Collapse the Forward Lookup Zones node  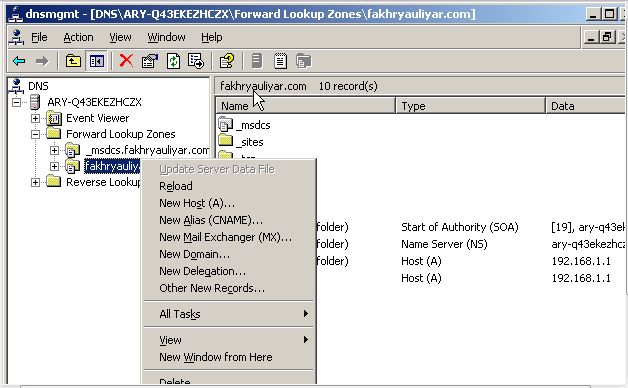click(36, 135)
